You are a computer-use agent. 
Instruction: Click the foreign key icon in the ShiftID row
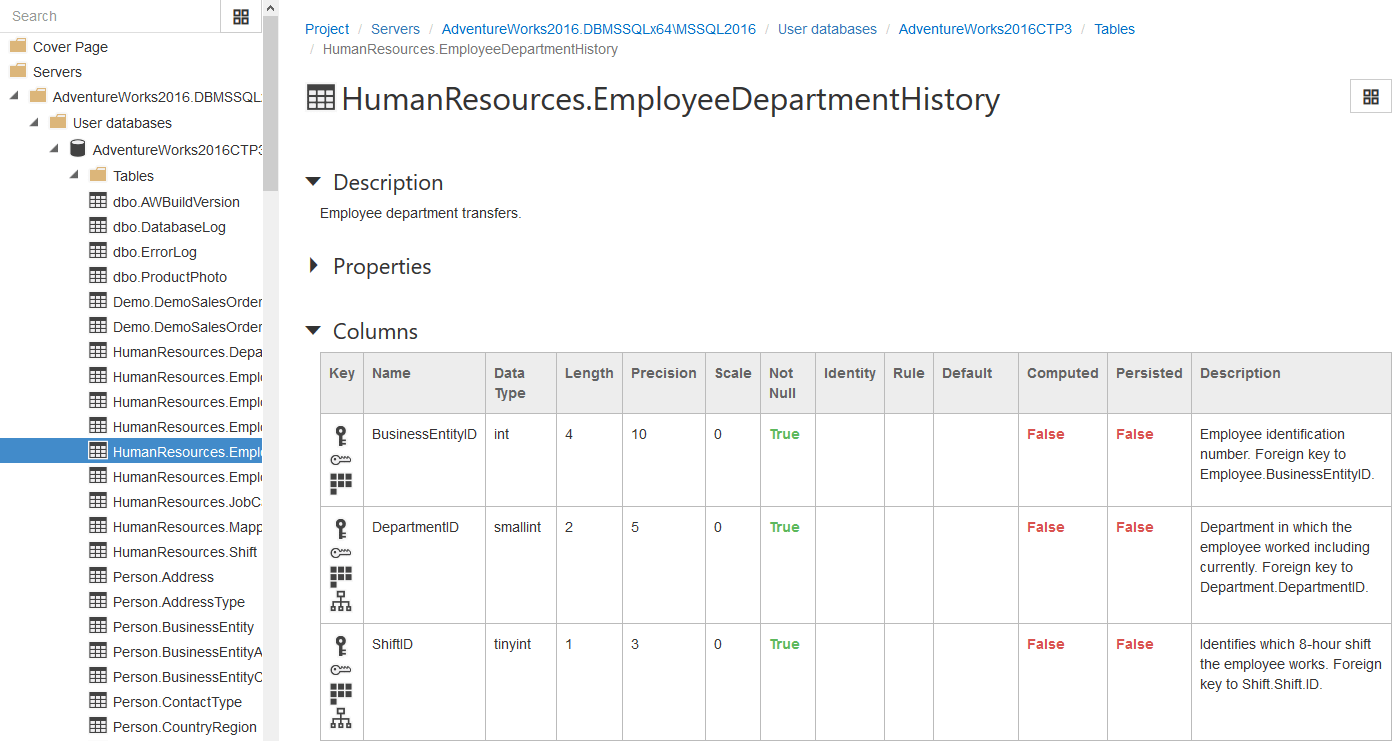pos(341,670)
